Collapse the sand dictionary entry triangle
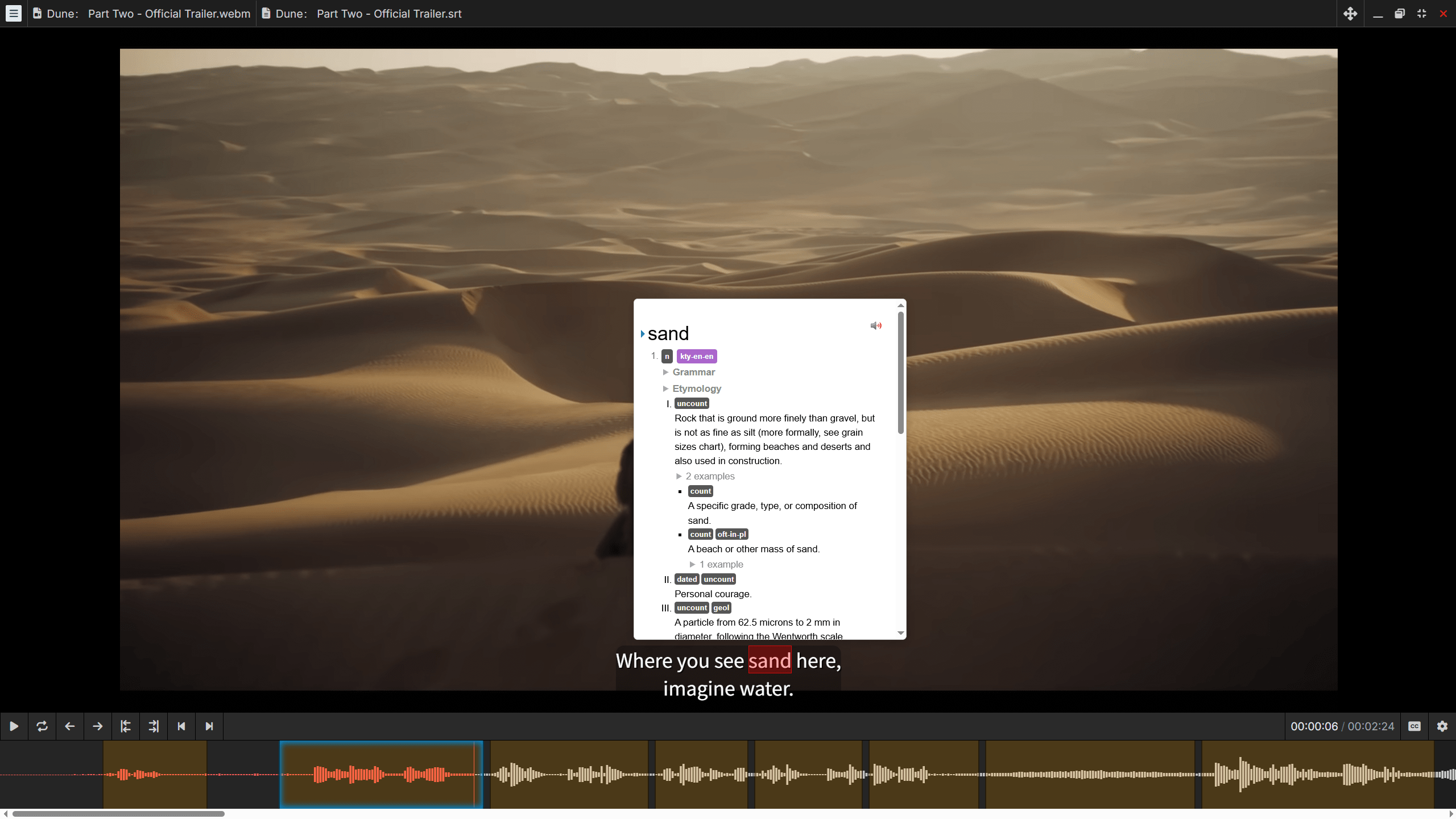 click(x=643, y=334)
